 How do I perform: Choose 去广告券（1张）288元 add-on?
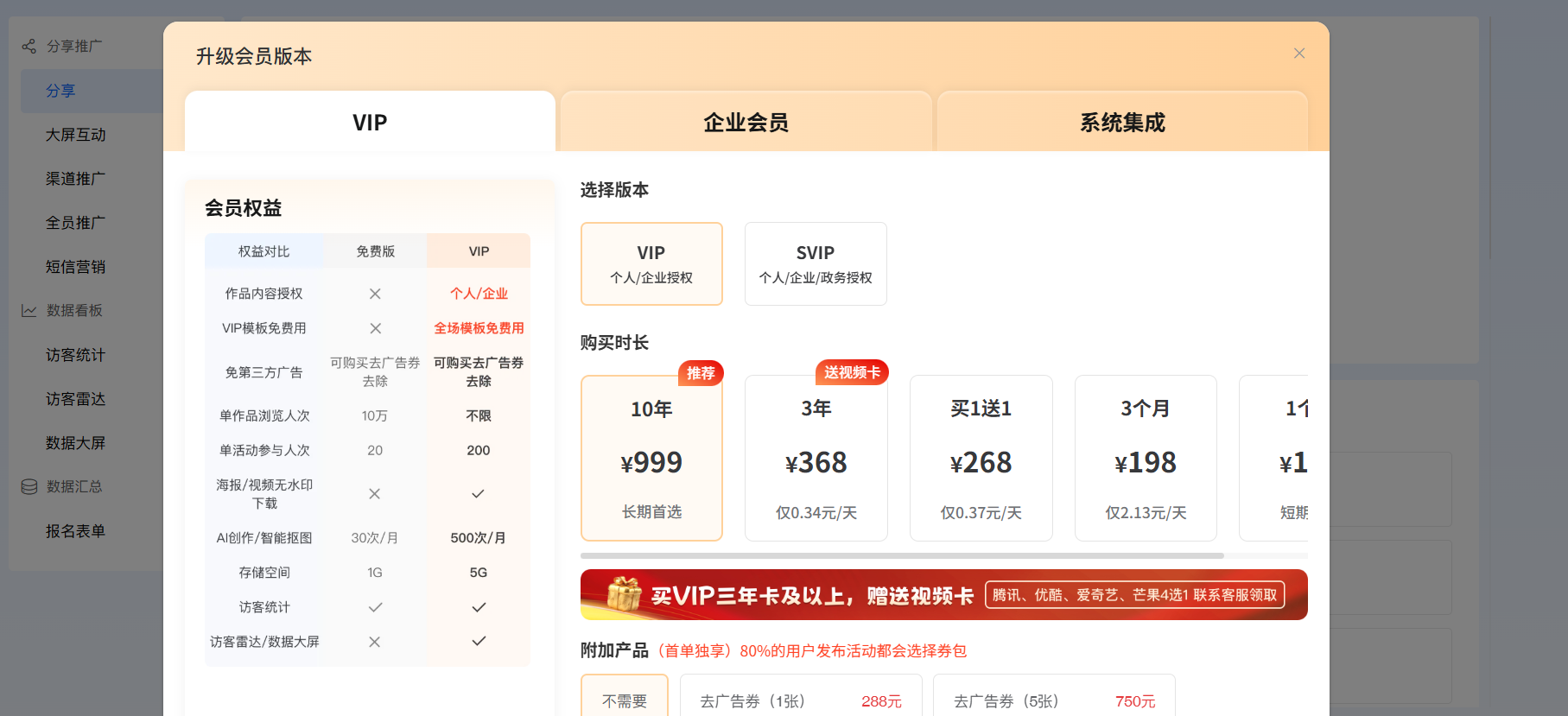click(800, 700)
